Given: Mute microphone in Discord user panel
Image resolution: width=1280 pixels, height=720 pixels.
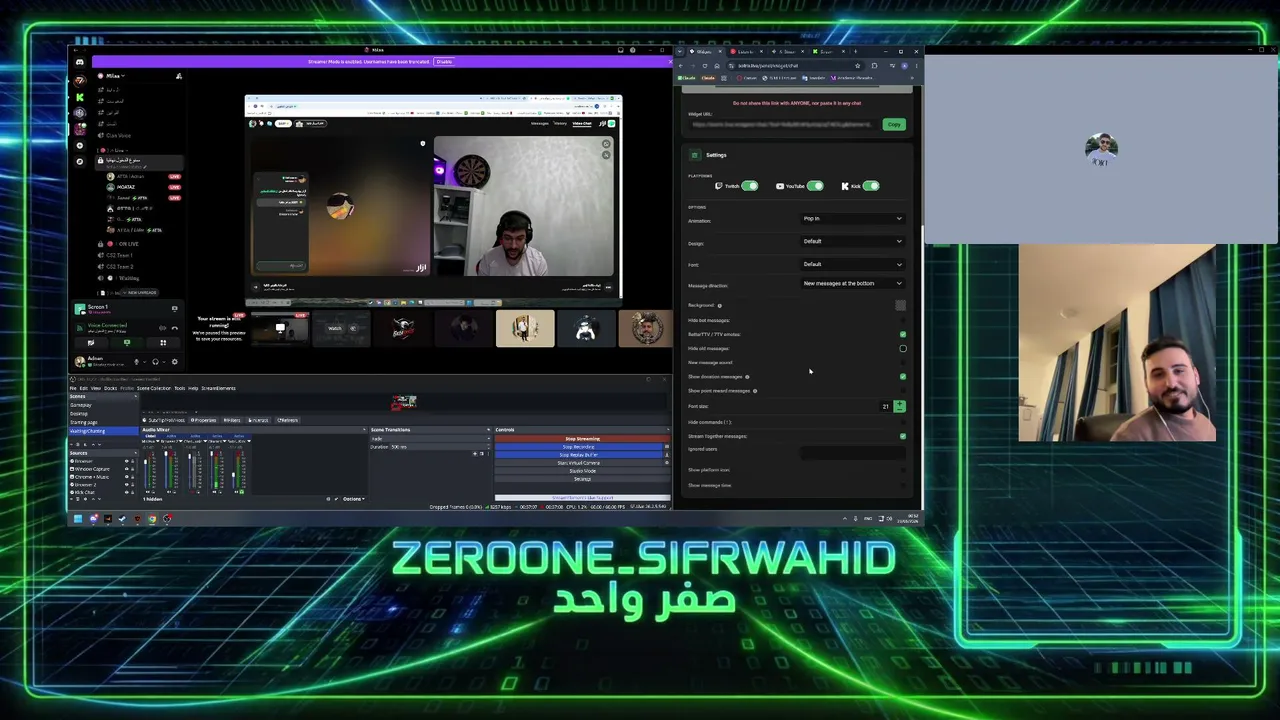Looking at the screenshot, I should (136, 362).
